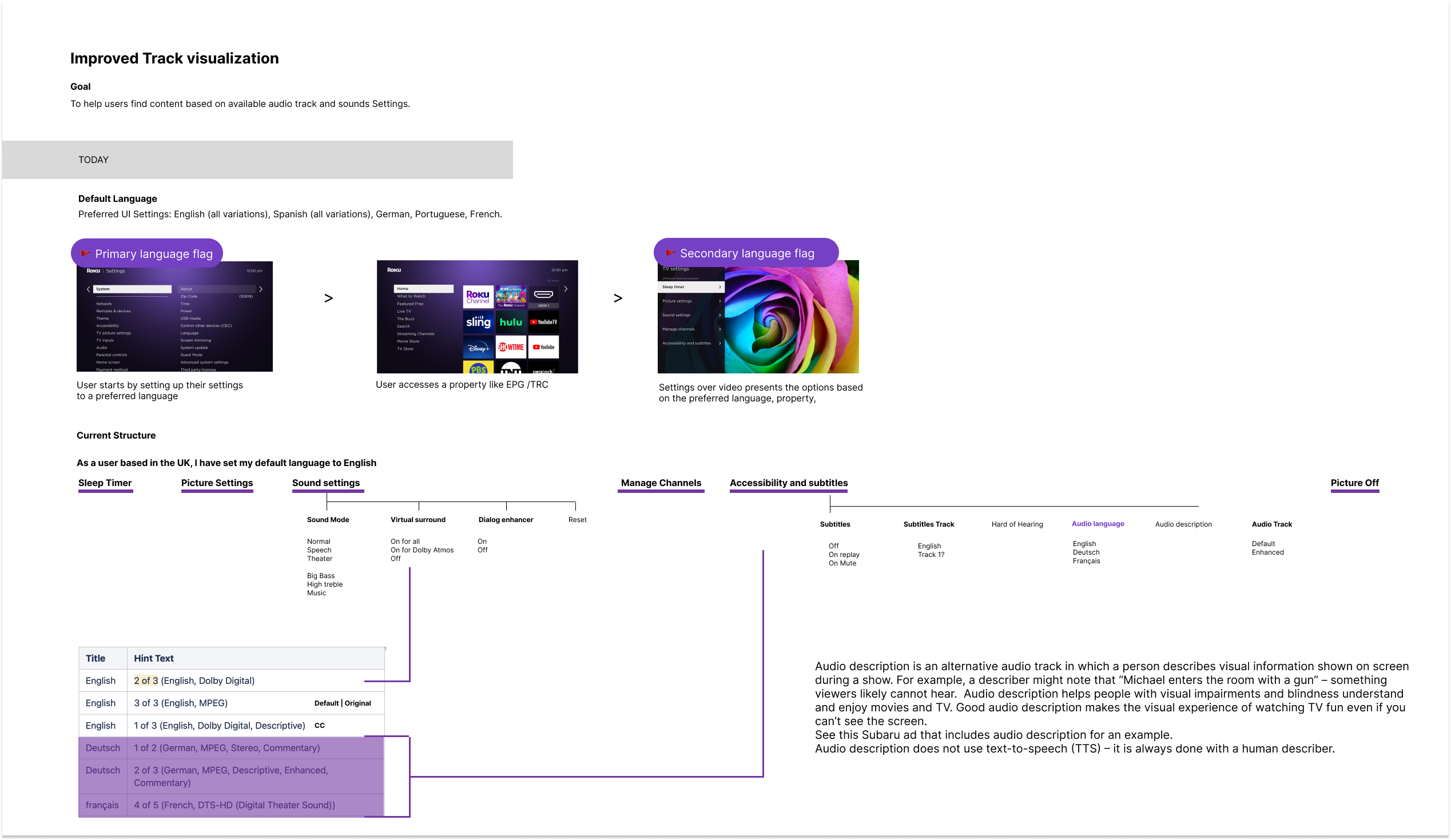The height and width of the screenshot is (840, 1451).
Task: Select Live TV in Roku menu
Action: tap(404, 312)
